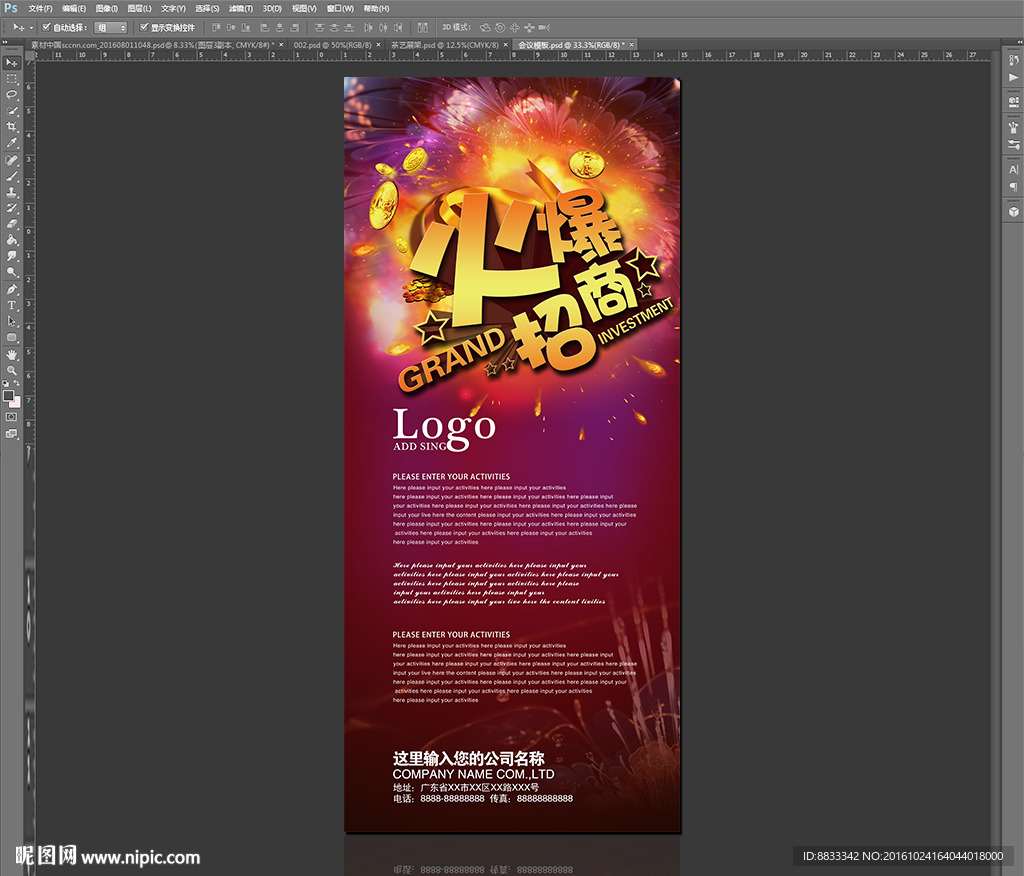Open the 编辑(E) menu
1024x876 pixels.
pyautogui.click(x=74, y=8)
